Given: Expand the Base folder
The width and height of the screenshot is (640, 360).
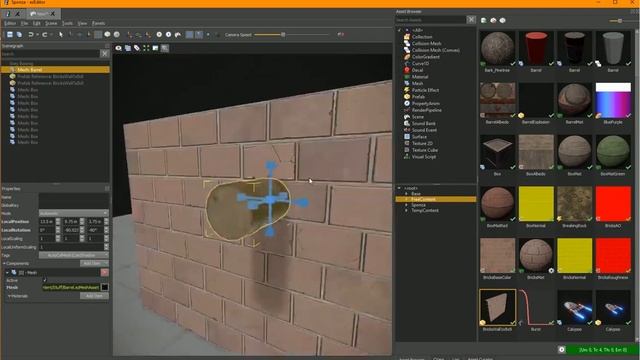Looking at the screenshot, I should pos(407,193).
